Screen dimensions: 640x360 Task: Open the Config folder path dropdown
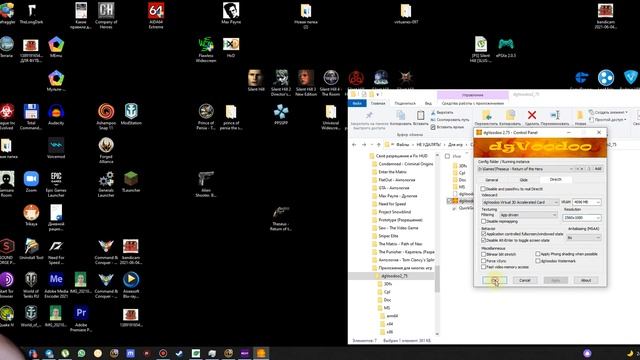point(571,169)
